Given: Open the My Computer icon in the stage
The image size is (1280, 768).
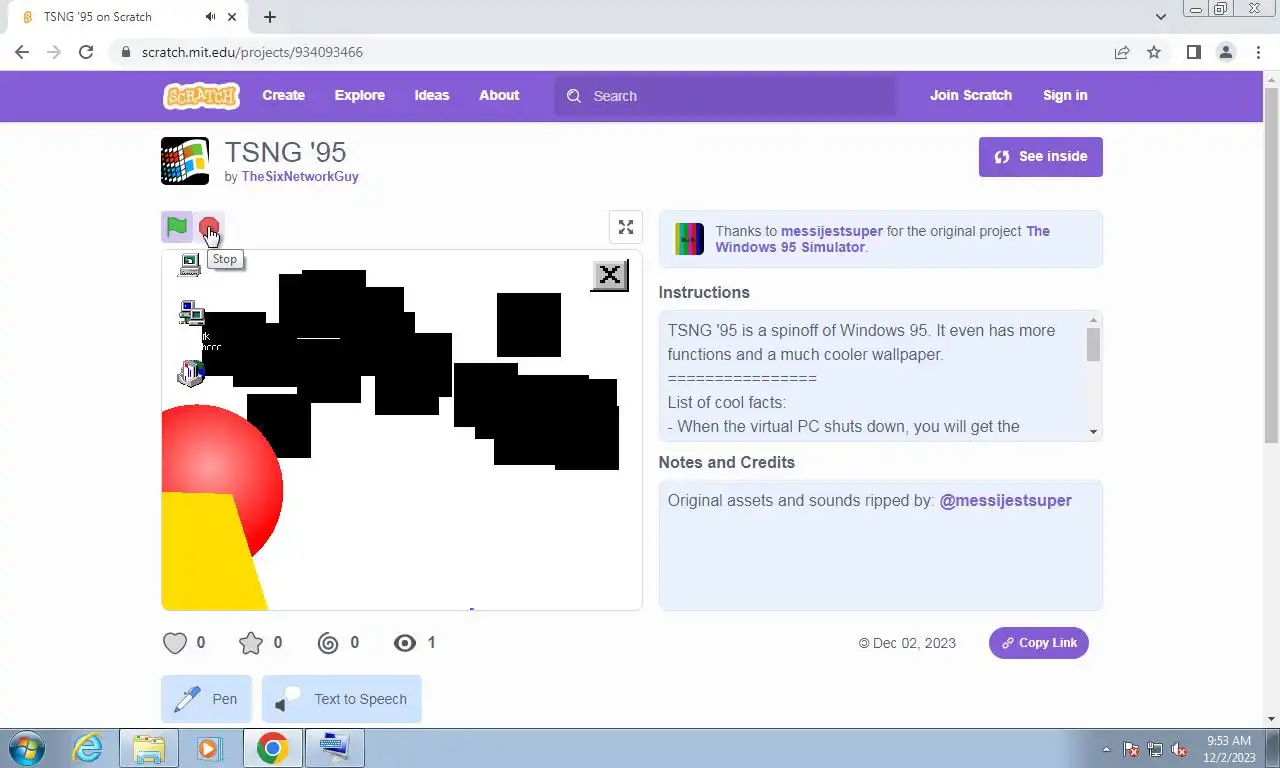Looking at the screenshot, I should point(189,264).
